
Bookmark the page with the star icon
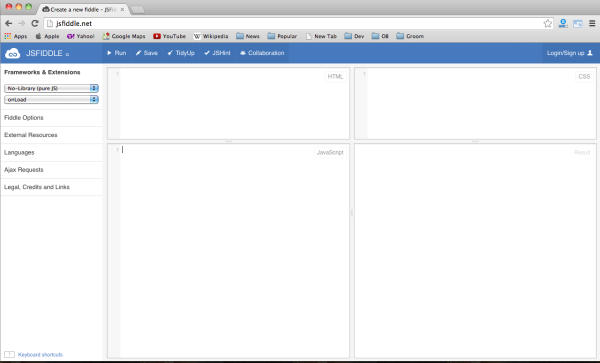[548, 23]
